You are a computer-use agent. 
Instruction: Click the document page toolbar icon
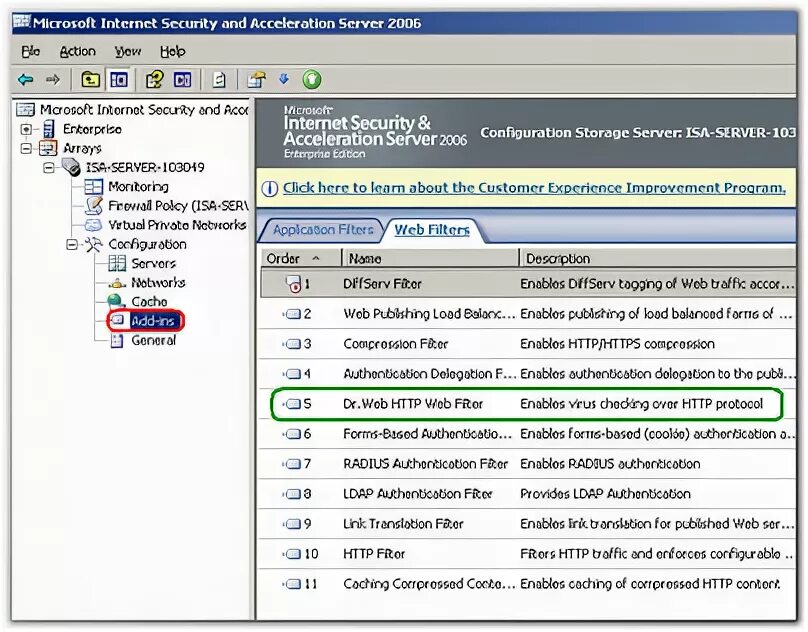(x=220, y=80)
